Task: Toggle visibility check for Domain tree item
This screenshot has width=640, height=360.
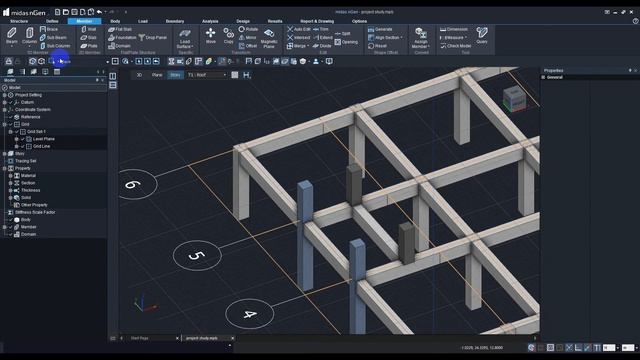Action: [11, 234]
